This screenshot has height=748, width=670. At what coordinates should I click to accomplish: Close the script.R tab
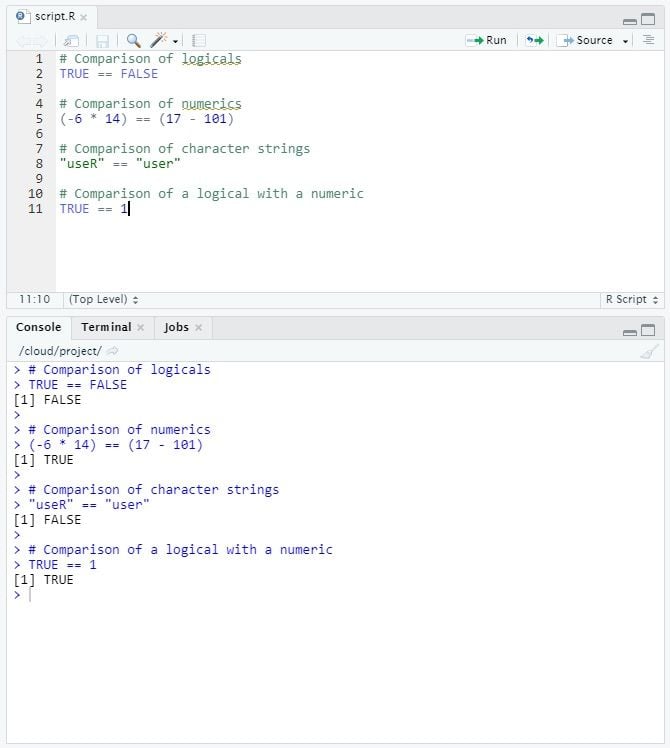point(84,18)
